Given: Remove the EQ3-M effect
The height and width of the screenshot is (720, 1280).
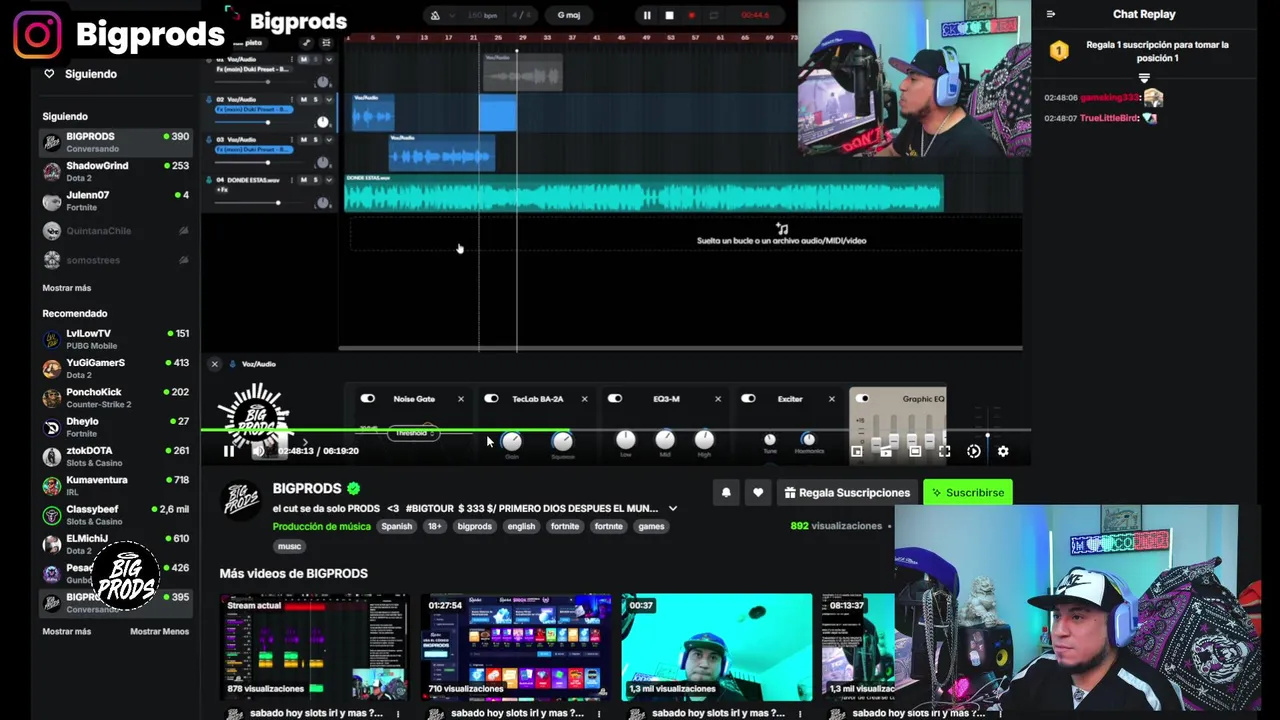Looking at the screenshot, I should click(718, 399).
